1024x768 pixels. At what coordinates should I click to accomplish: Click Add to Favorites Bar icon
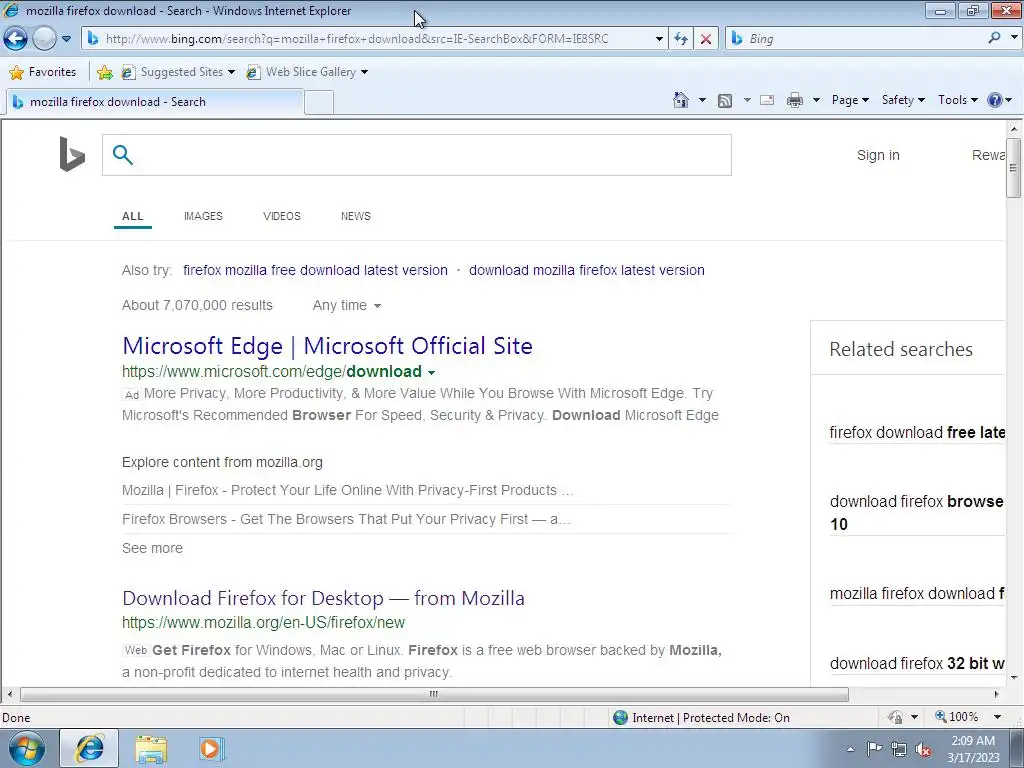point(104,72)
